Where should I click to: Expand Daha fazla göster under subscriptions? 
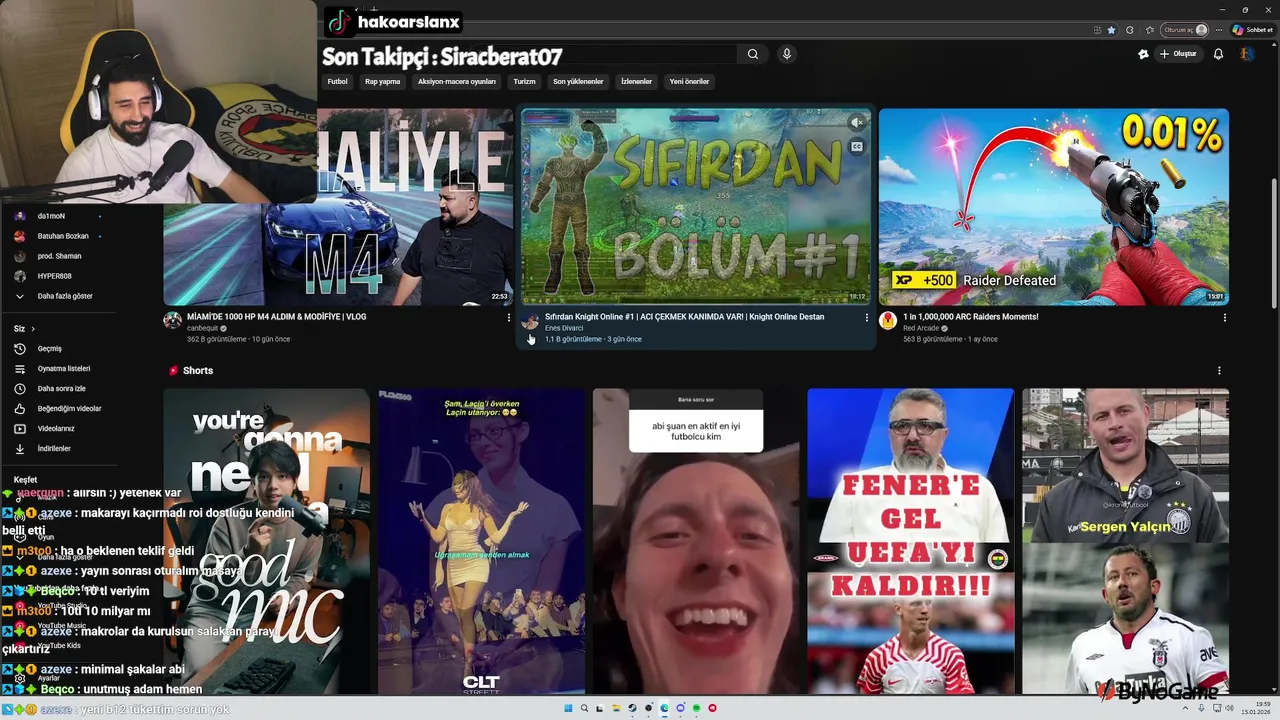[x=56, y=296]
